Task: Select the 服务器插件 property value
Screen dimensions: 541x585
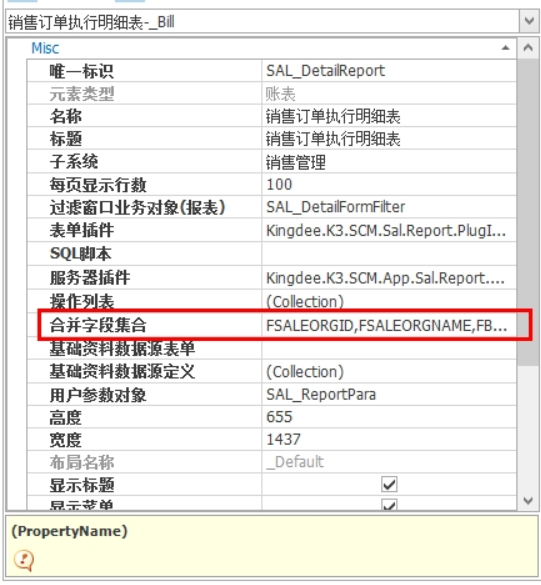Action: (389, 278)
